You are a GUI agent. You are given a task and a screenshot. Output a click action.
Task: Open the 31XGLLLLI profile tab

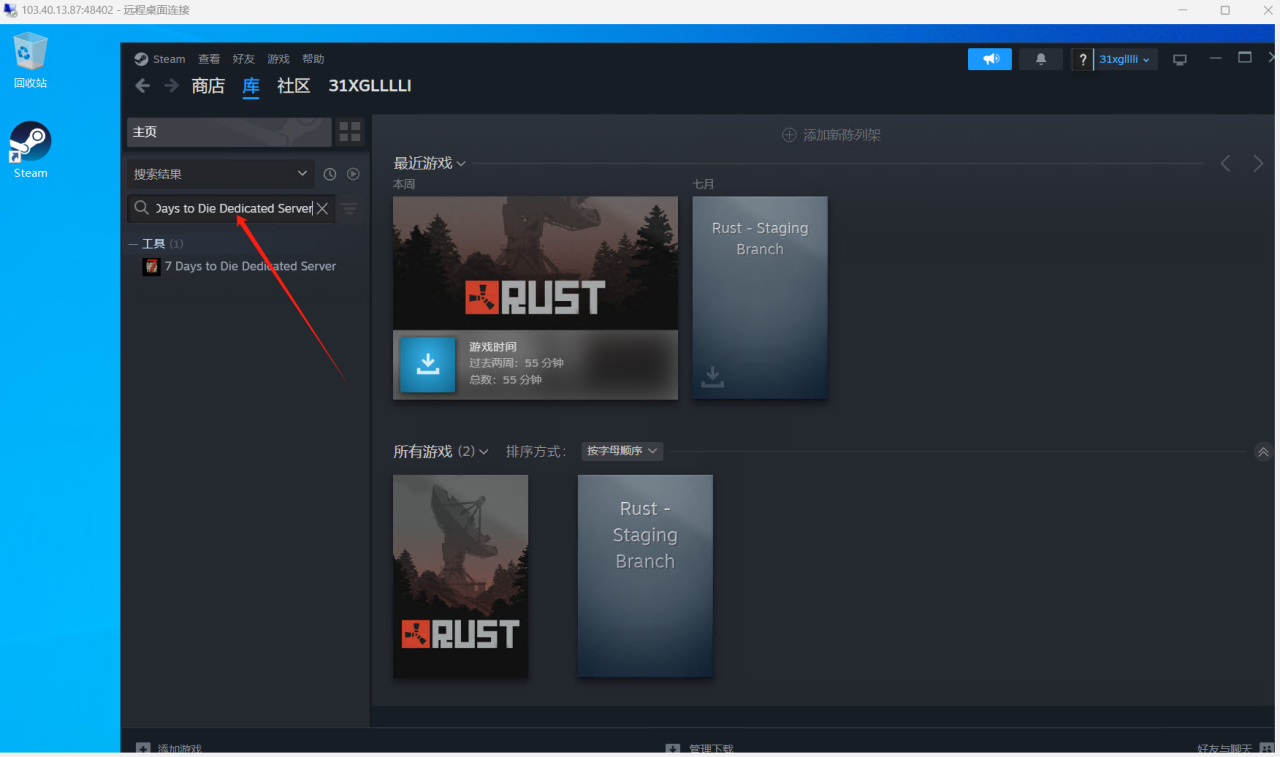tap(370, 86)
